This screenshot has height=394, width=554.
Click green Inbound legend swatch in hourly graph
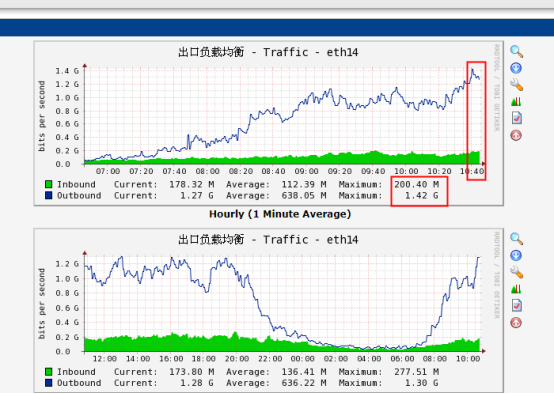[x=49, y=184]
